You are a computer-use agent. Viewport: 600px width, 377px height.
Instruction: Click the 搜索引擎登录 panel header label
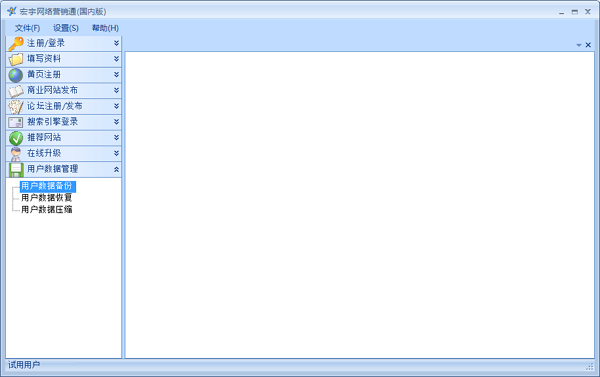(x=52, y=122)
